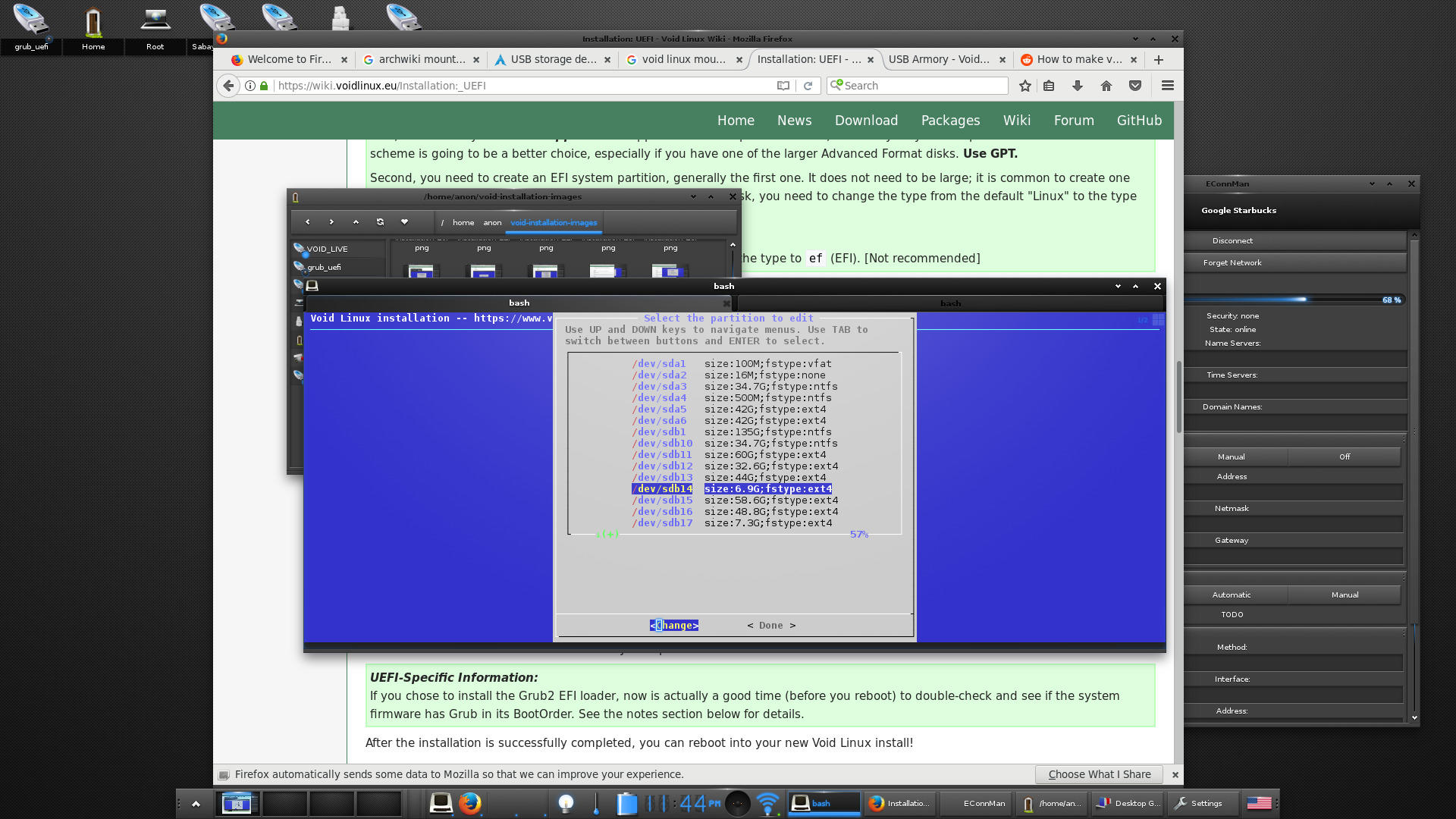Show Firefox bookmarks list icon
Image resolution: width=1456 pixels, height=819 pixels.
(1049, 86)
